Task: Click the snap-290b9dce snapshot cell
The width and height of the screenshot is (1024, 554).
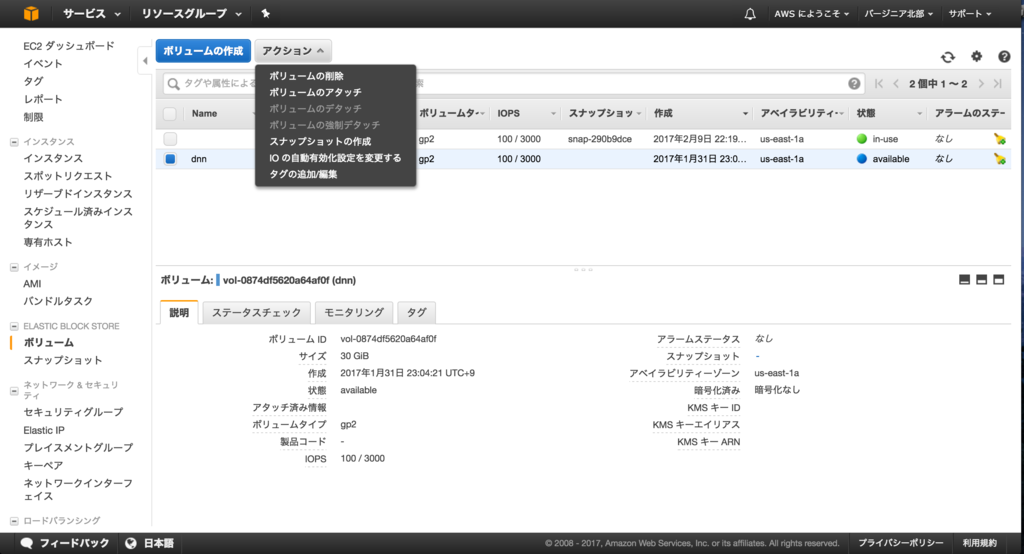Action: click(x=600, y=138)
